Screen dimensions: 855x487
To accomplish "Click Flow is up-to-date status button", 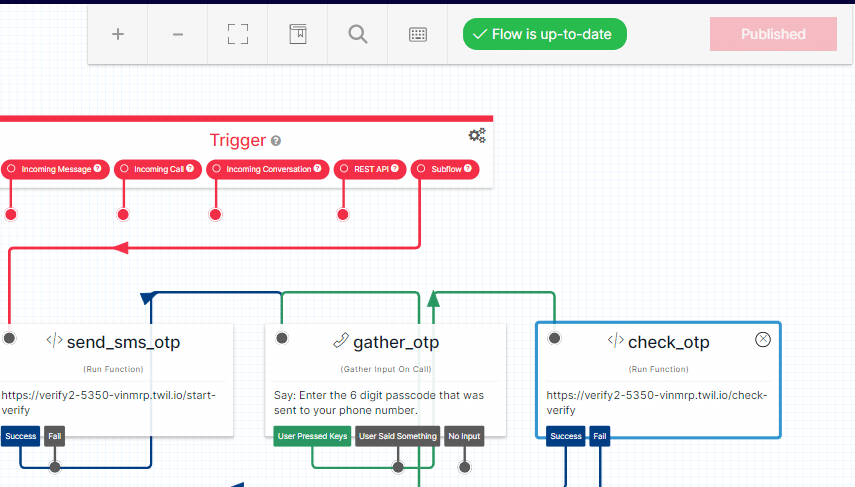I will [x=545, y=34].
